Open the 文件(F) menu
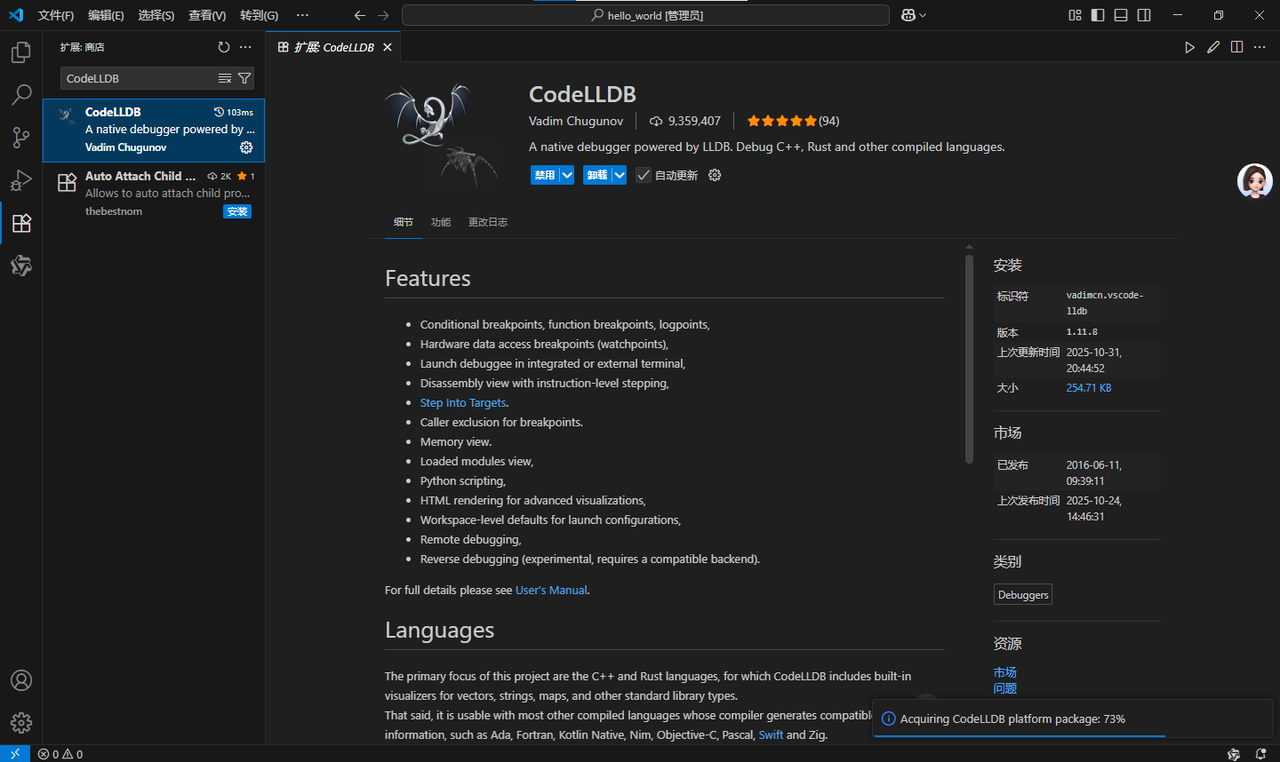Screen dimensions: 1280x762 pos(56,15)
